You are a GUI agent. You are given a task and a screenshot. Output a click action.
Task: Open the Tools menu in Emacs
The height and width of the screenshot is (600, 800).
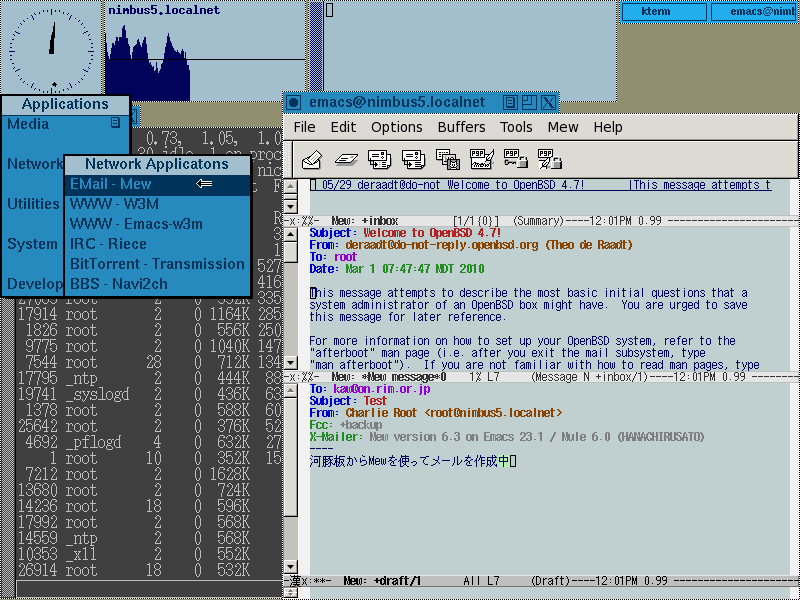pyautogui.click(x=516, y=127)
